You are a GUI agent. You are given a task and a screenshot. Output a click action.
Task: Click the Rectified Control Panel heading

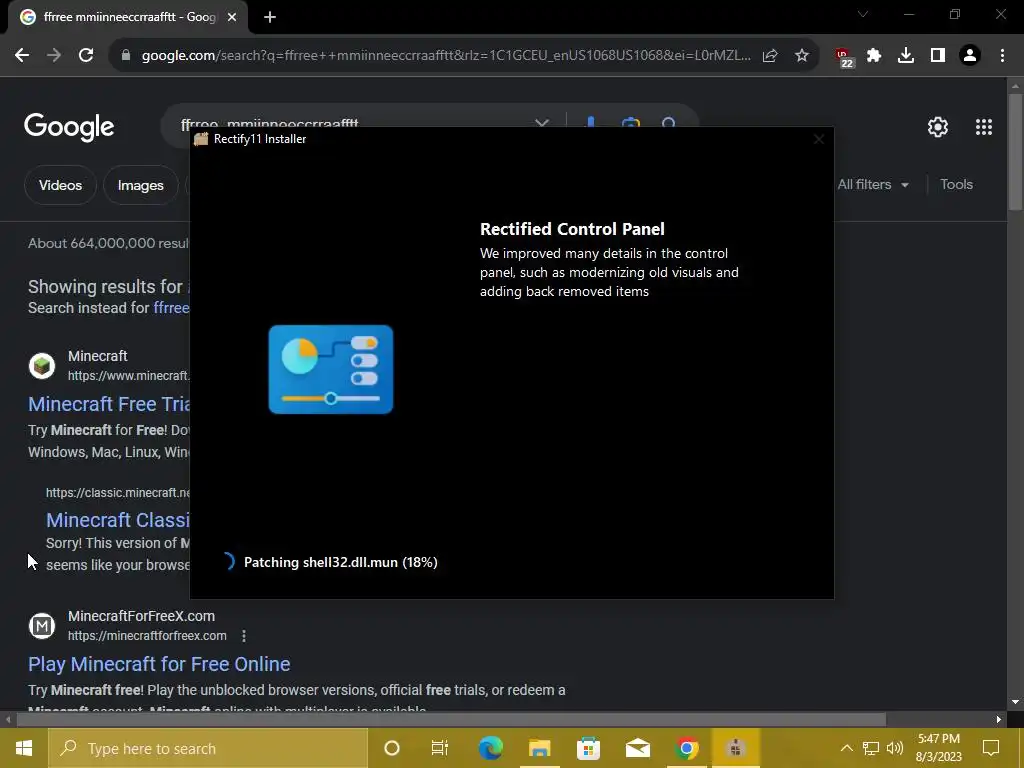[572, 229]
